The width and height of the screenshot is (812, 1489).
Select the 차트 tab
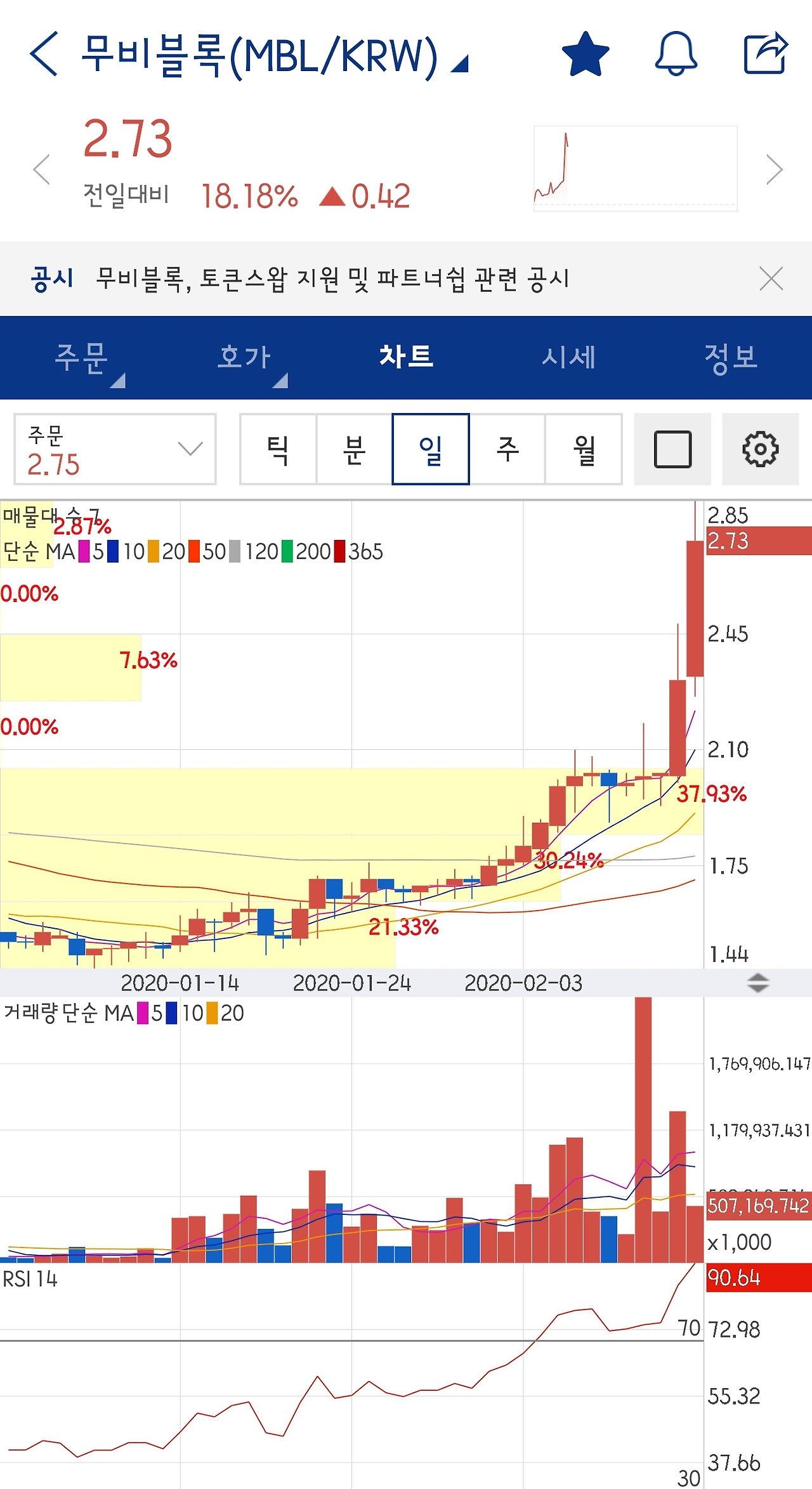click(x=406, y=358)
